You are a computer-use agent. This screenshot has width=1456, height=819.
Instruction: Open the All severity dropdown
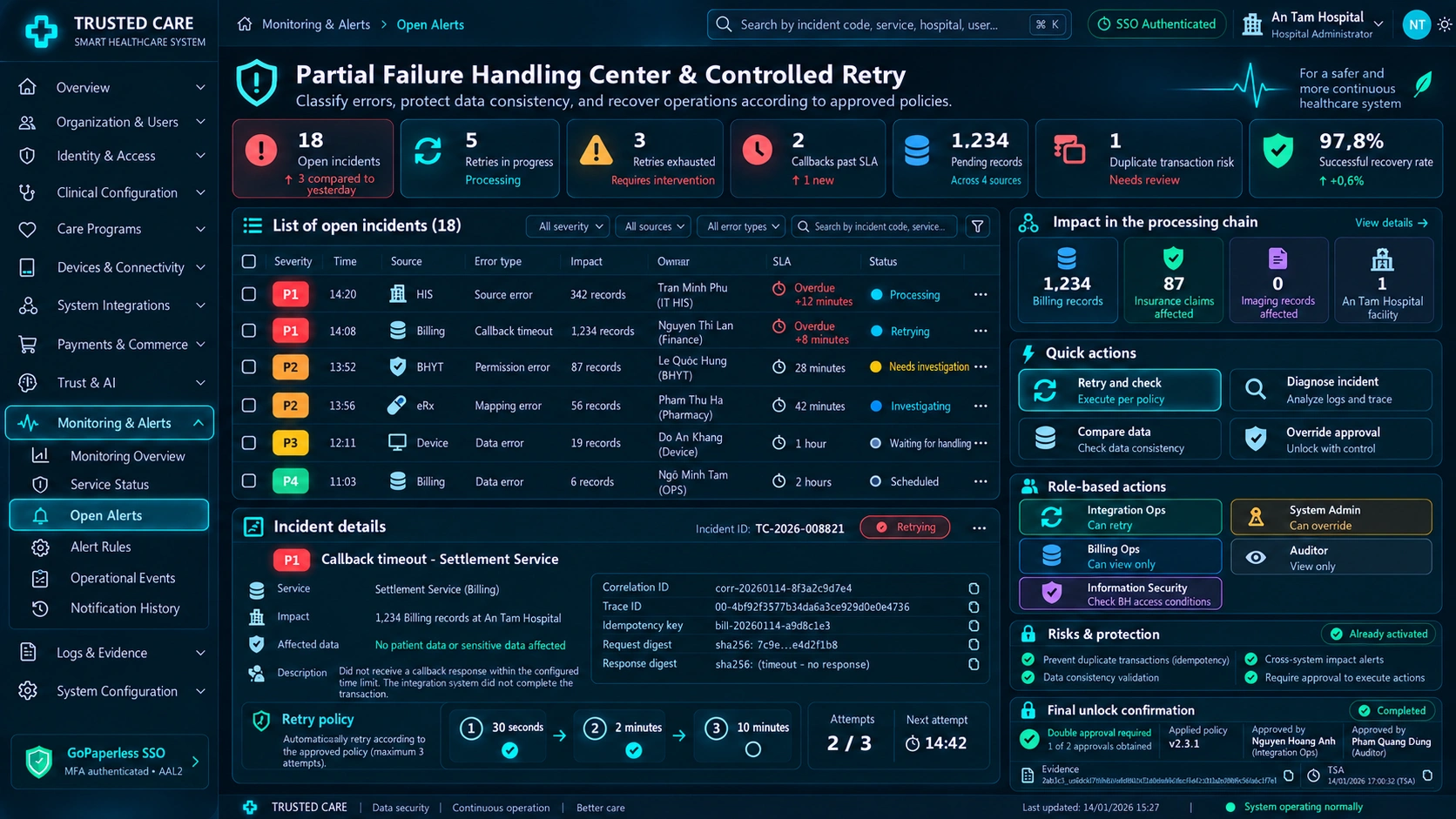[569, 226]
